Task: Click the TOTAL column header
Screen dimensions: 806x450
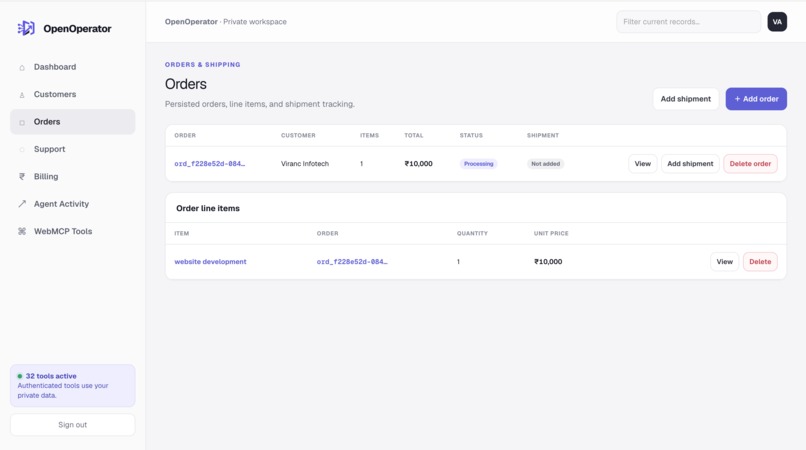Action: pyautogui.click(x=413, y=135)
